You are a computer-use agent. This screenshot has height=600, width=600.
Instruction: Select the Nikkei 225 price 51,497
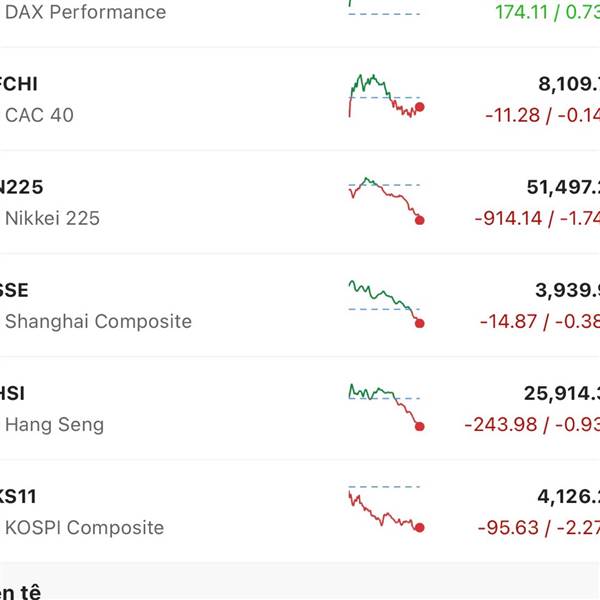pos(562,187)
